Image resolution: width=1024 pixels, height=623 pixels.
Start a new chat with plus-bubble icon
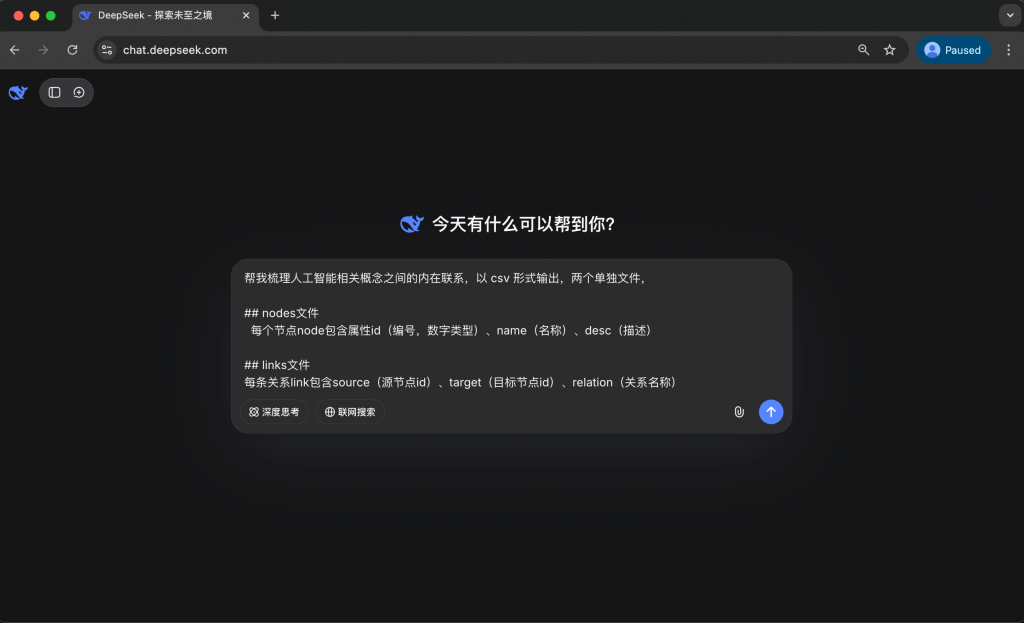click(x=79, y=92)
